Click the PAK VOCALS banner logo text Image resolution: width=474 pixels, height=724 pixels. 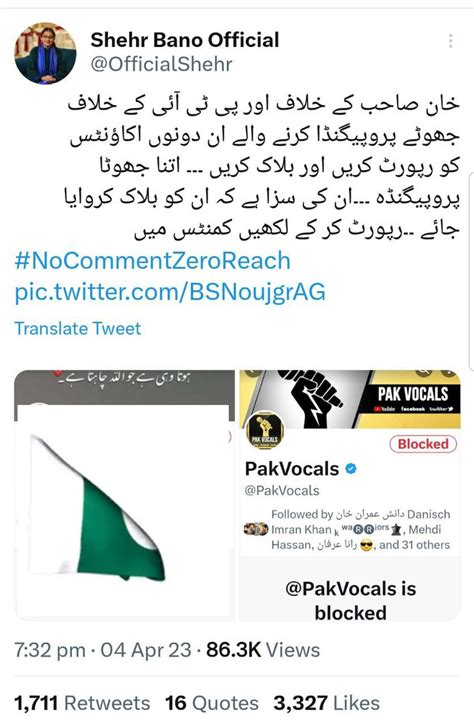click(x=413, y=394)
